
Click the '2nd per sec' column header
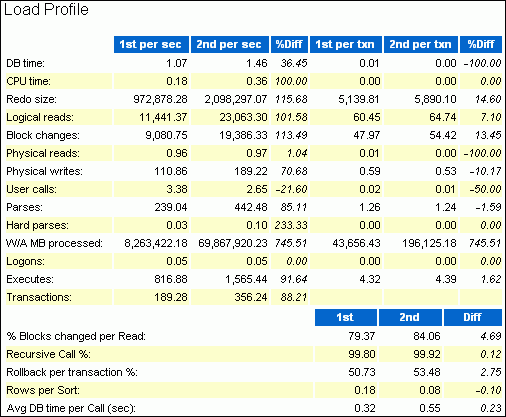click(x=230, y=44)
